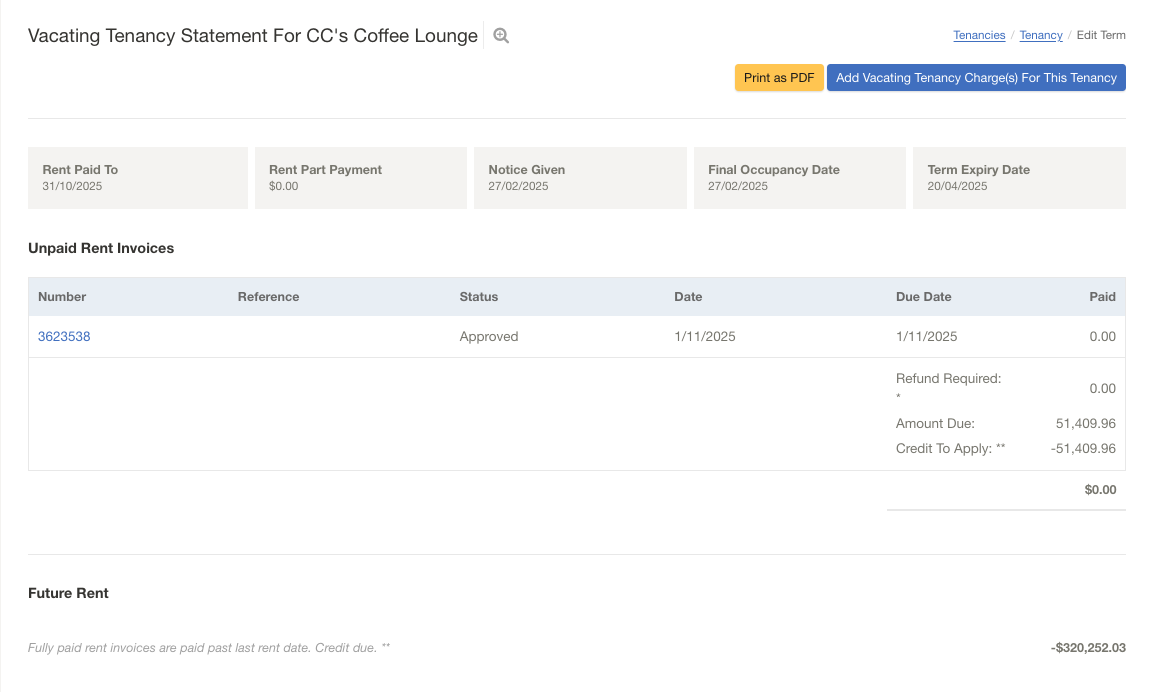Image resolution: width=1152 pixels, height=692 pixels.
Task: Click the Reference column header
Action: [x=268, y=297]
